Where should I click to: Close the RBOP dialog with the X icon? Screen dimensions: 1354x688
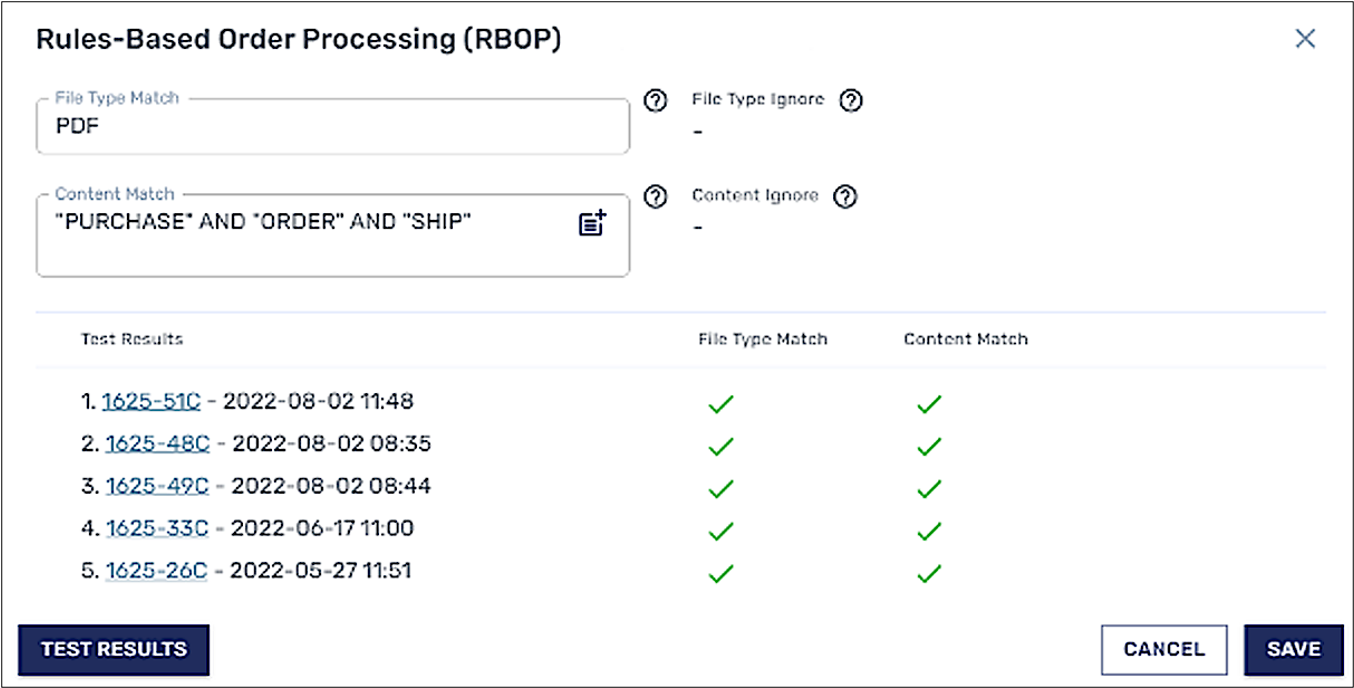pyautogui.click(x=1305, y=39)
